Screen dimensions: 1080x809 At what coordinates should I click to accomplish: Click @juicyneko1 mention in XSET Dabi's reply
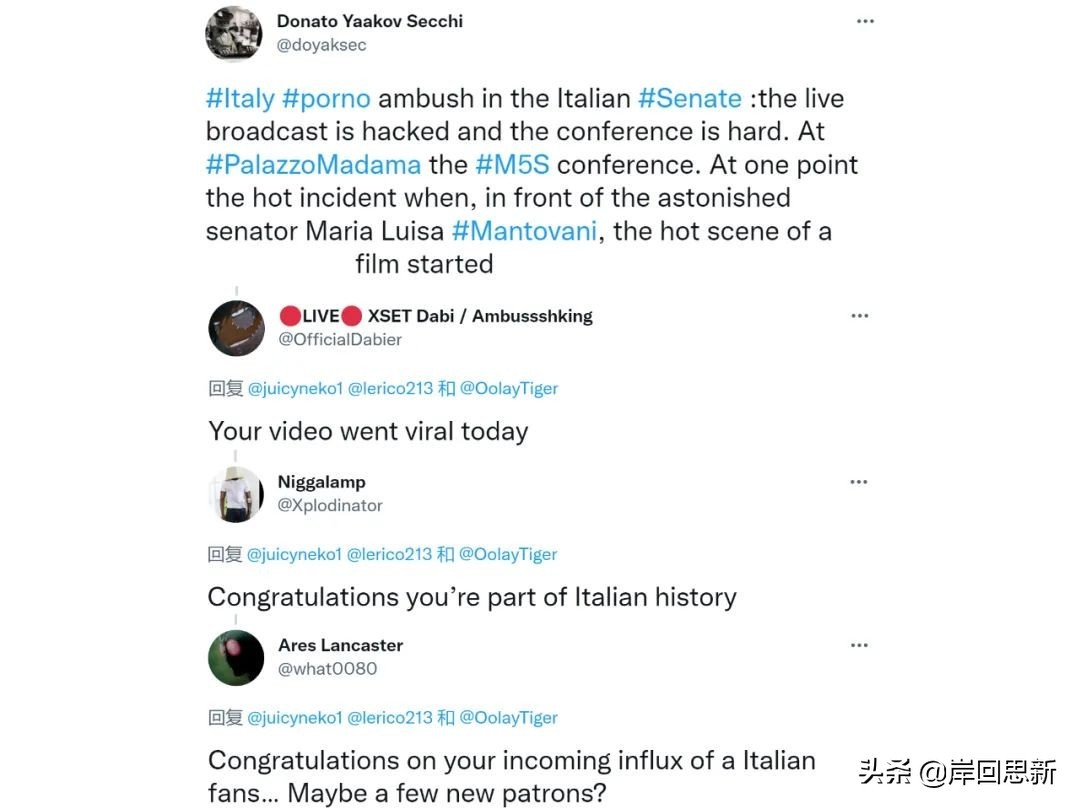(294, 389)
